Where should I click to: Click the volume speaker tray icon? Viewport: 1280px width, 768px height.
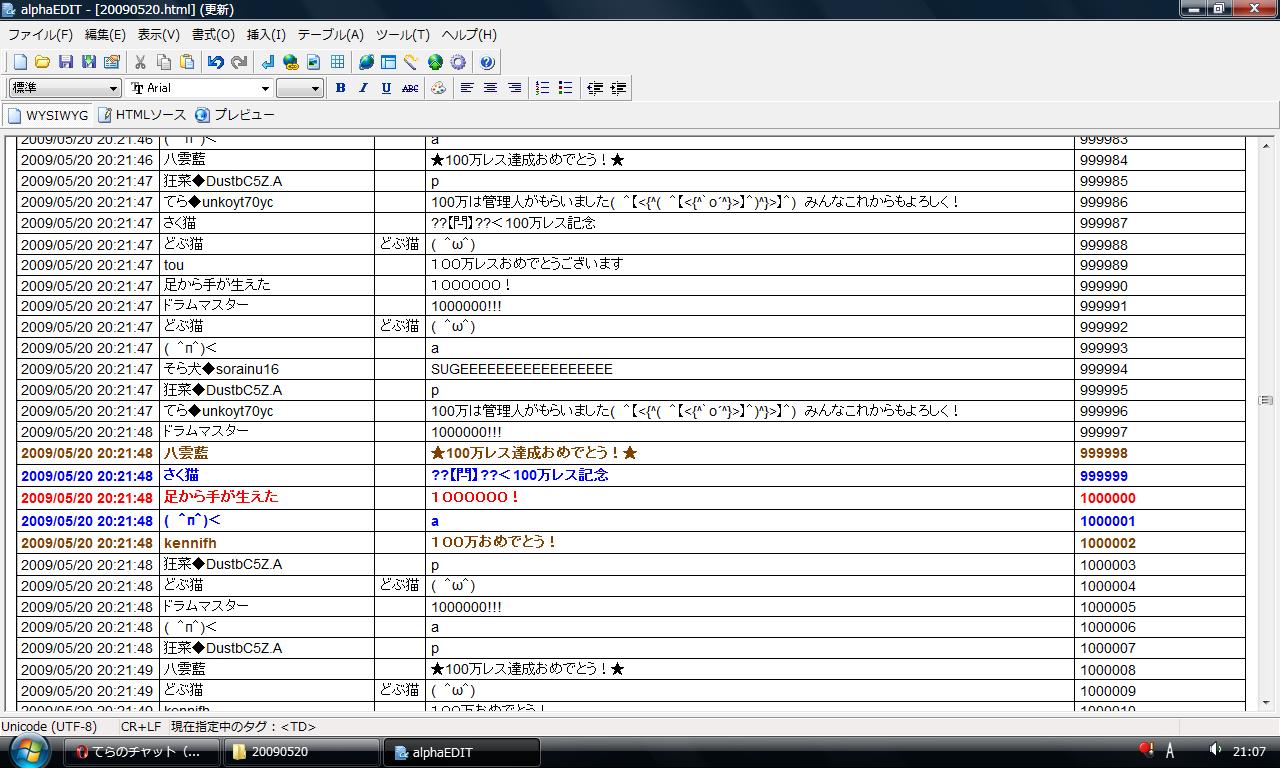[x=1215, y=750]
